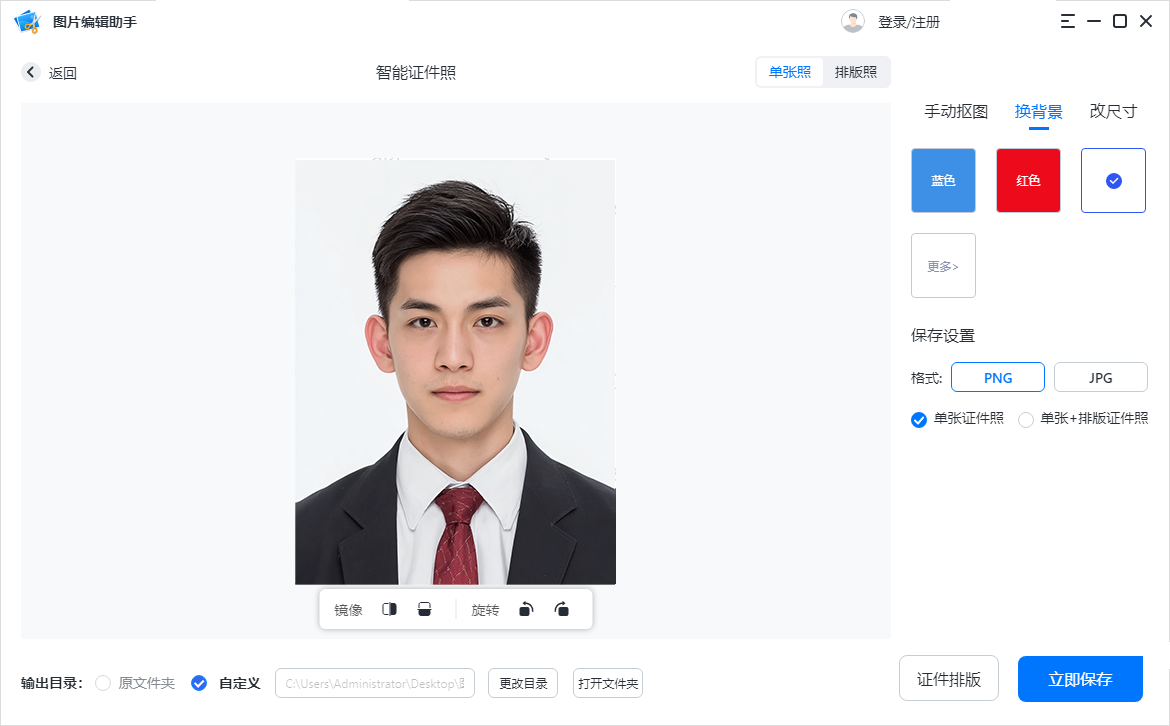Screen dimensions: 1170x726
Task: Click 更改目录 button
Action: pyautogui.click(x=523, y=683)
